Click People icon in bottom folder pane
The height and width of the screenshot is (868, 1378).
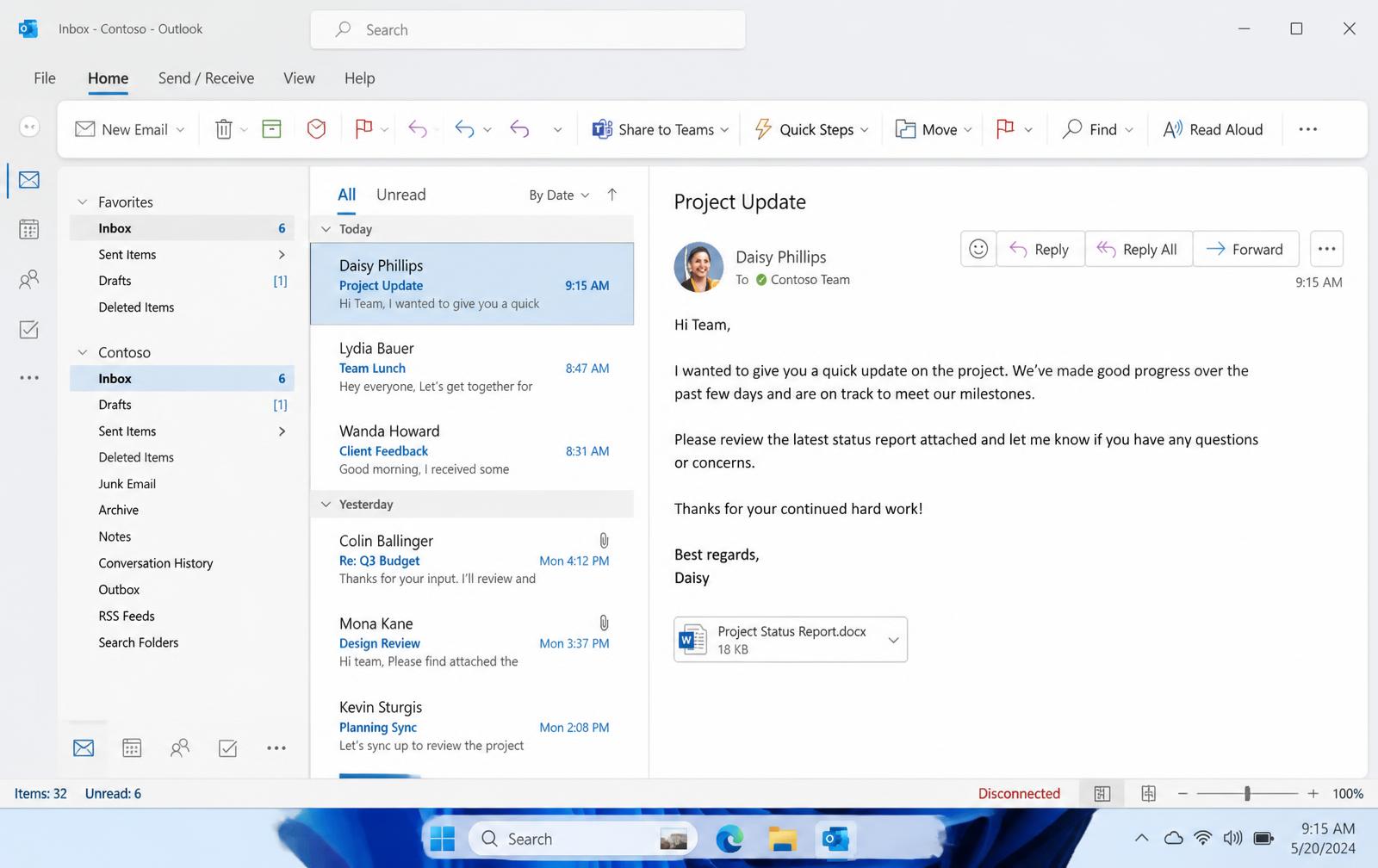point(180,748)
